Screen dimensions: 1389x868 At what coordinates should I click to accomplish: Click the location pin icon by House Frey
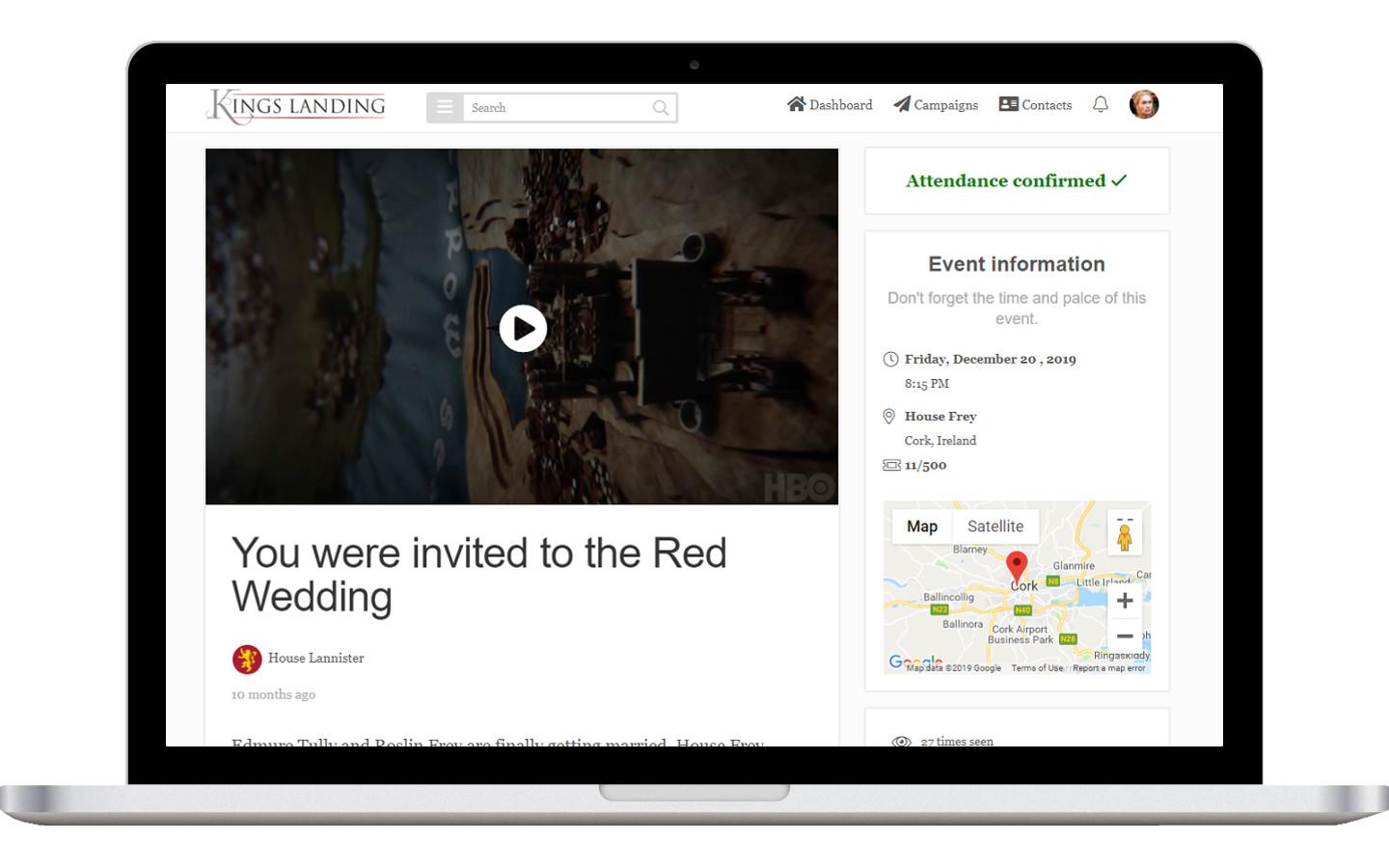pyautogui.click(x=889, y=417)
